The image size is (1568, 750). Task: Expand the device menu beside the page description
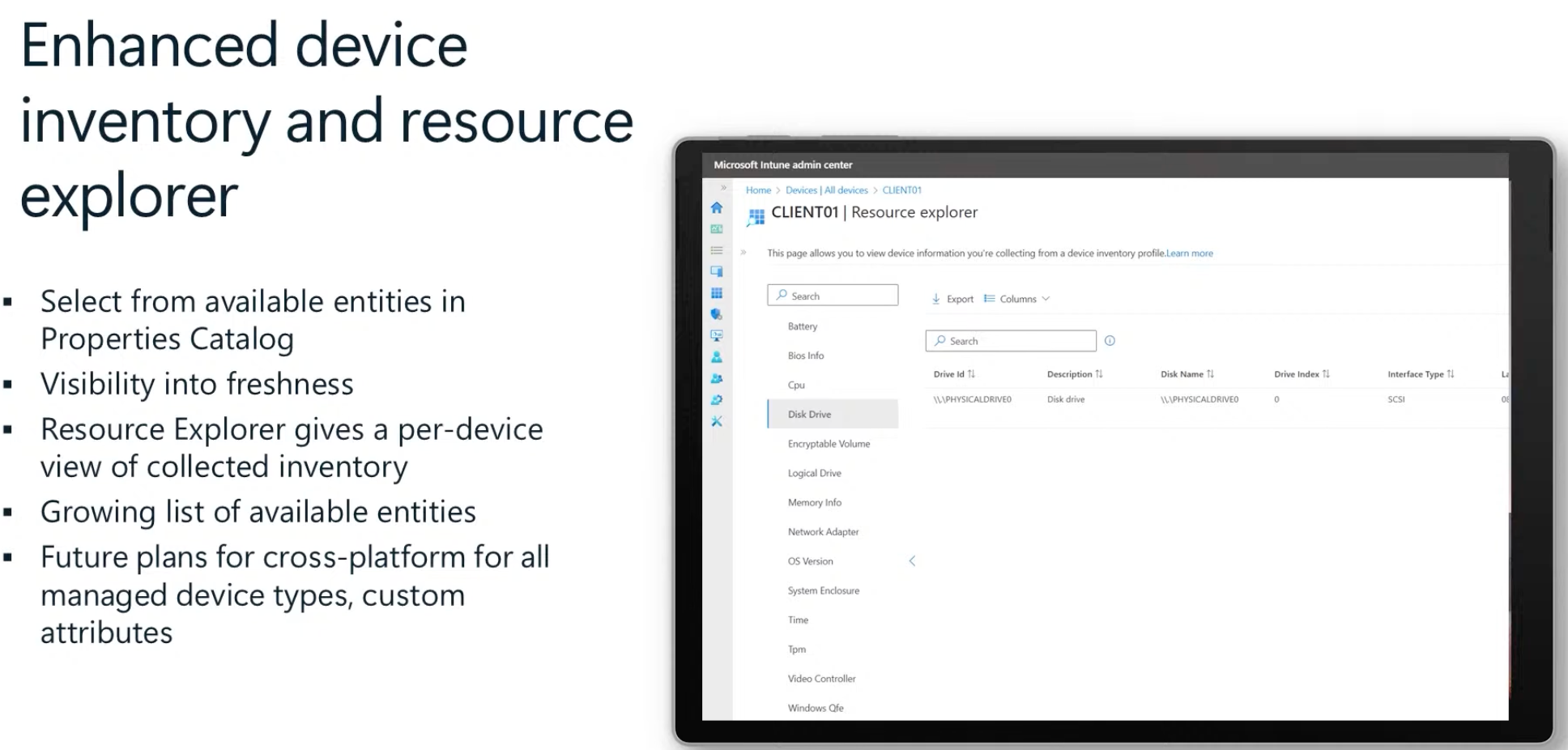744,253
